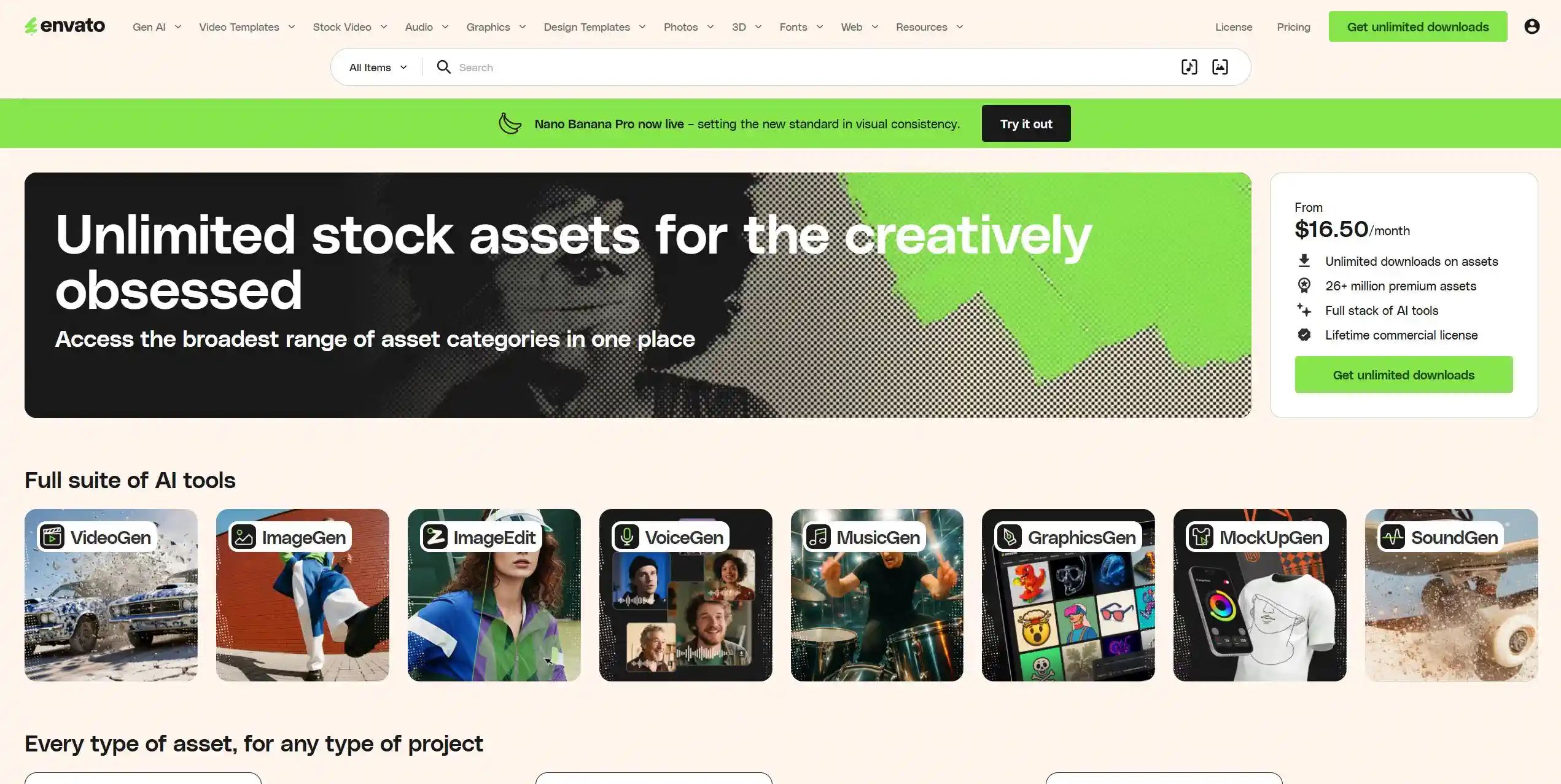1561x784 pixels.
Task: Expand the All Items filter dropdown
Action: pyautogui.click(x=378, y=68)
